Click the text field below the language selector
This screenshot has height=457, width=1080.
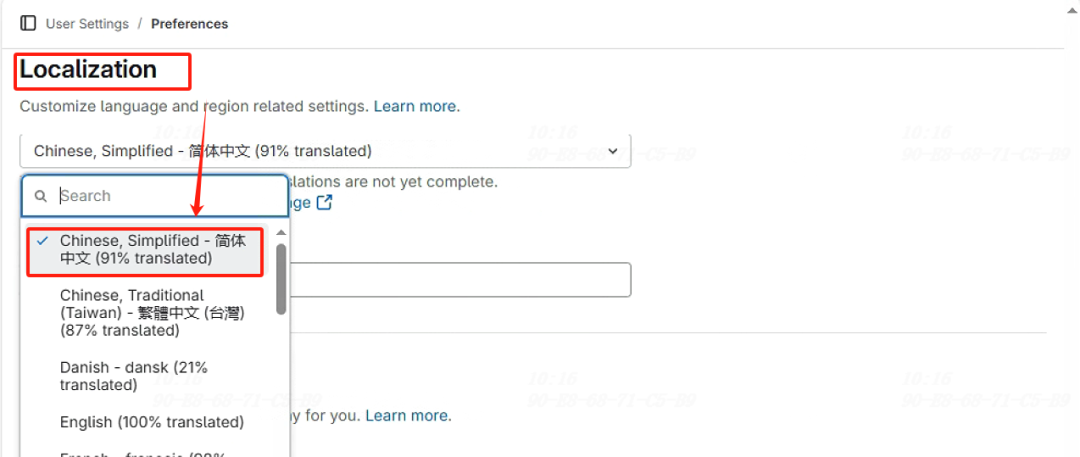460,280
